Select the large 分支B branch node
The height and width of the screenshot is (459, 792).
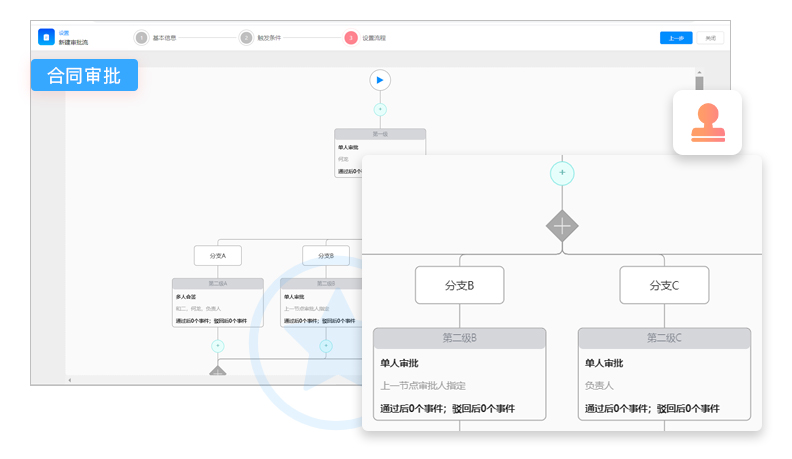[460, 285]
